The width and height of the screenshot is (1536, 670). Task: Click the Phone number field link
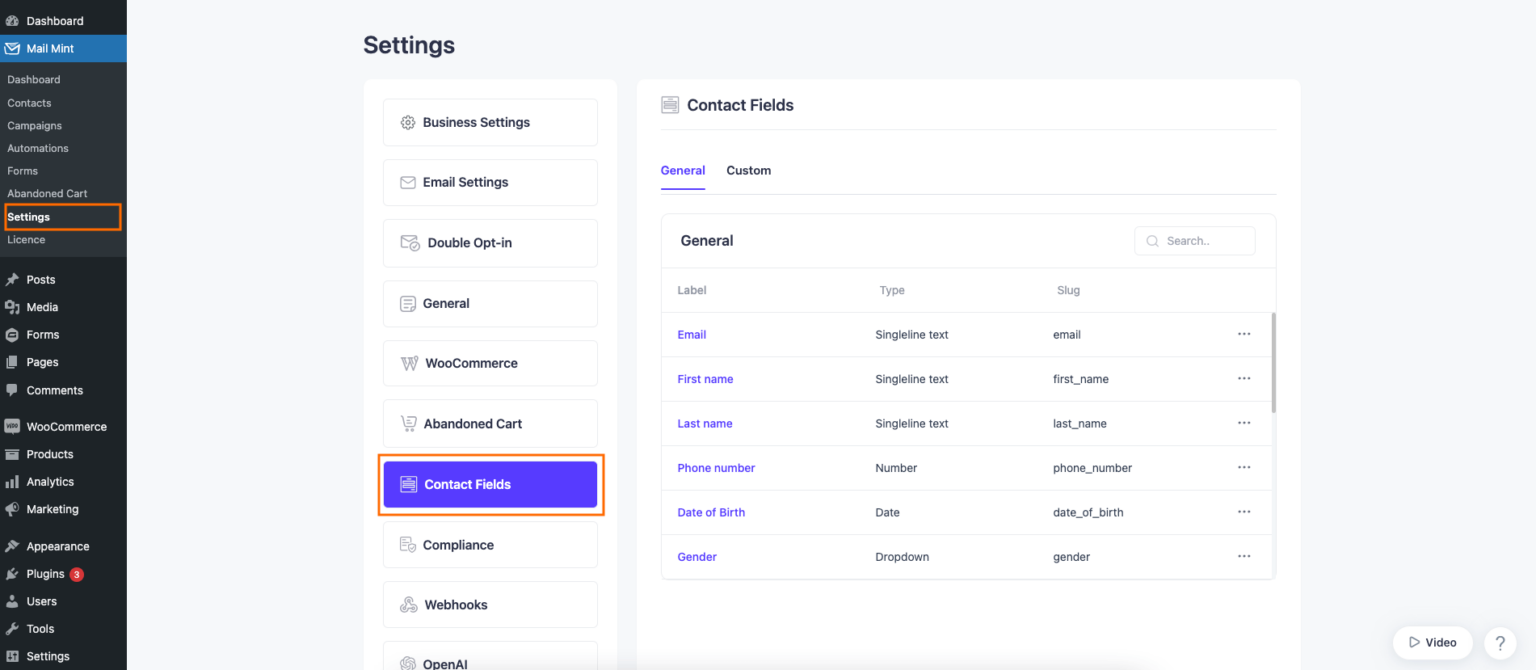[x=716, y=467]
